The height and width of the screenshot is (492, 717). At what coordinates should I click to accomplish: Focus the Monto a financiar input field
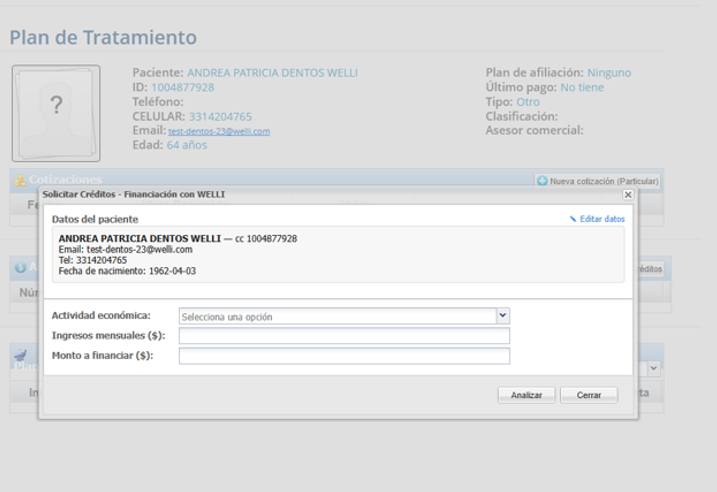point(344,356)
